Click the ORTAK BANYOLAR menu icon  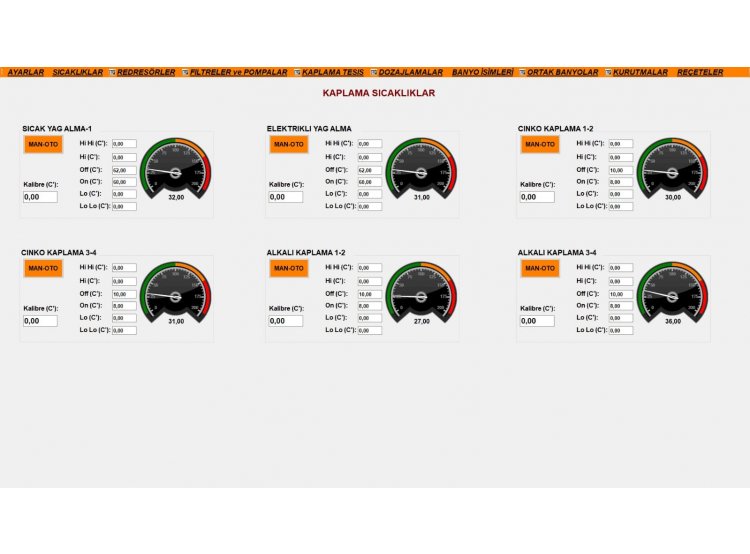(x=522, y=73)
